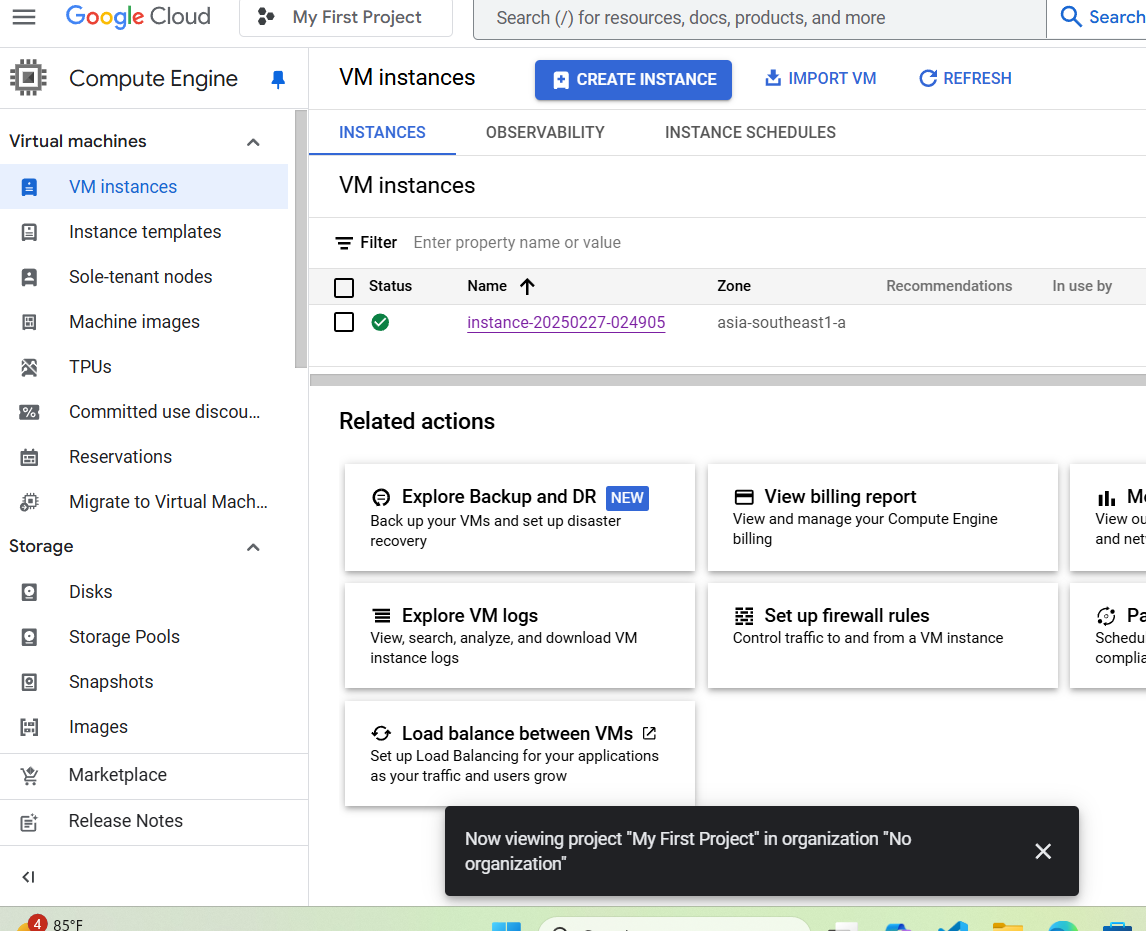Switch to the INSTANCES tab
The width and height of the screenshot is (1146, 931).
pyautogui.click(x=382, y=132)
